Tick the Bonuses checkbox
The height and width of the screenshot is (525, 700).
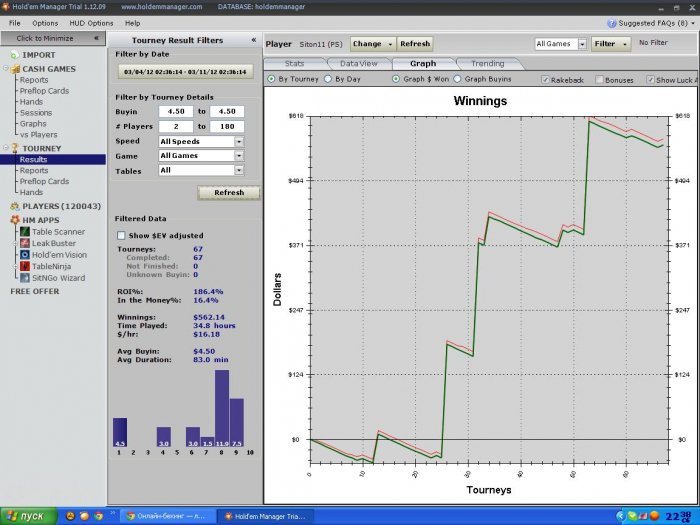pyautogui.click(x=599, y=78)
